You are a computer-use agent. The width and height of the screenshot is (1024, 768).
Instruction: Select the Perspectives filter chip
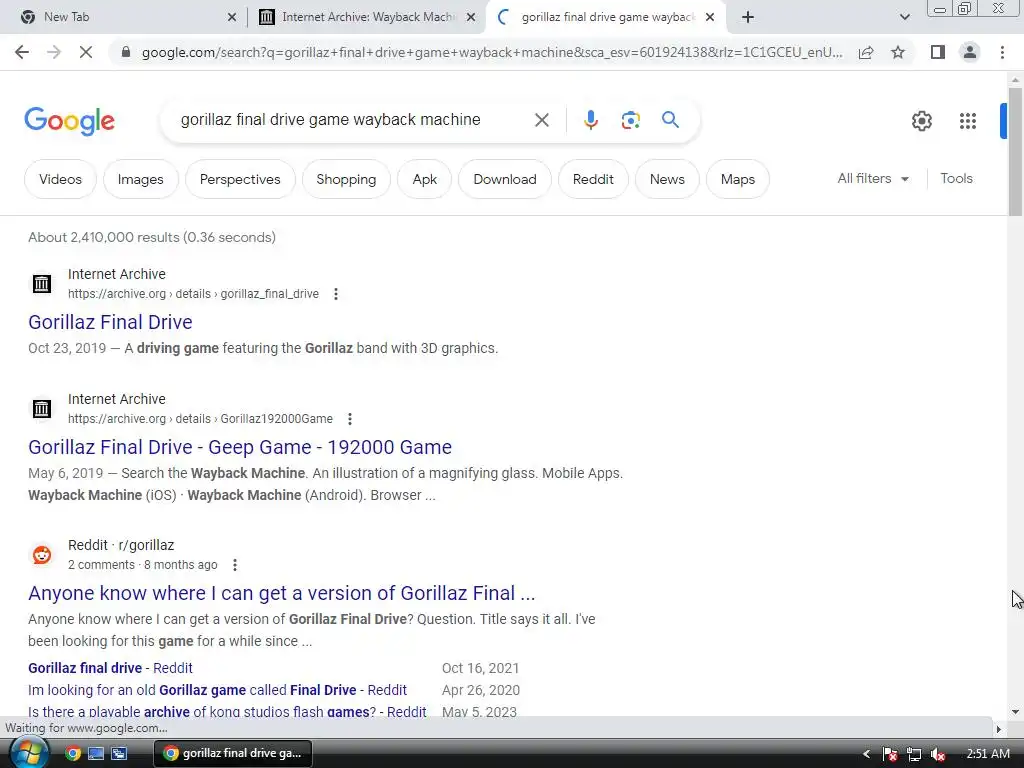point(240,179)
